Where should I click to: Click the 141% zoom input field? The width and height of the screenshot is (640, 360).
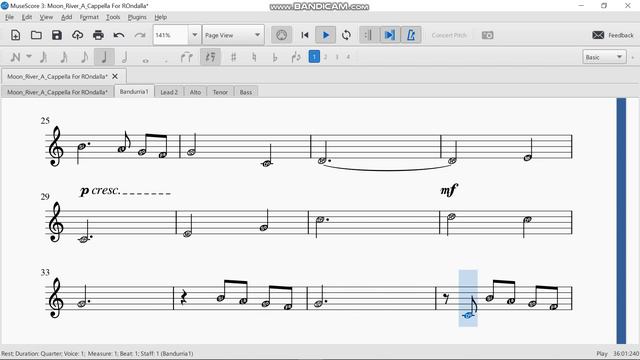171,35
